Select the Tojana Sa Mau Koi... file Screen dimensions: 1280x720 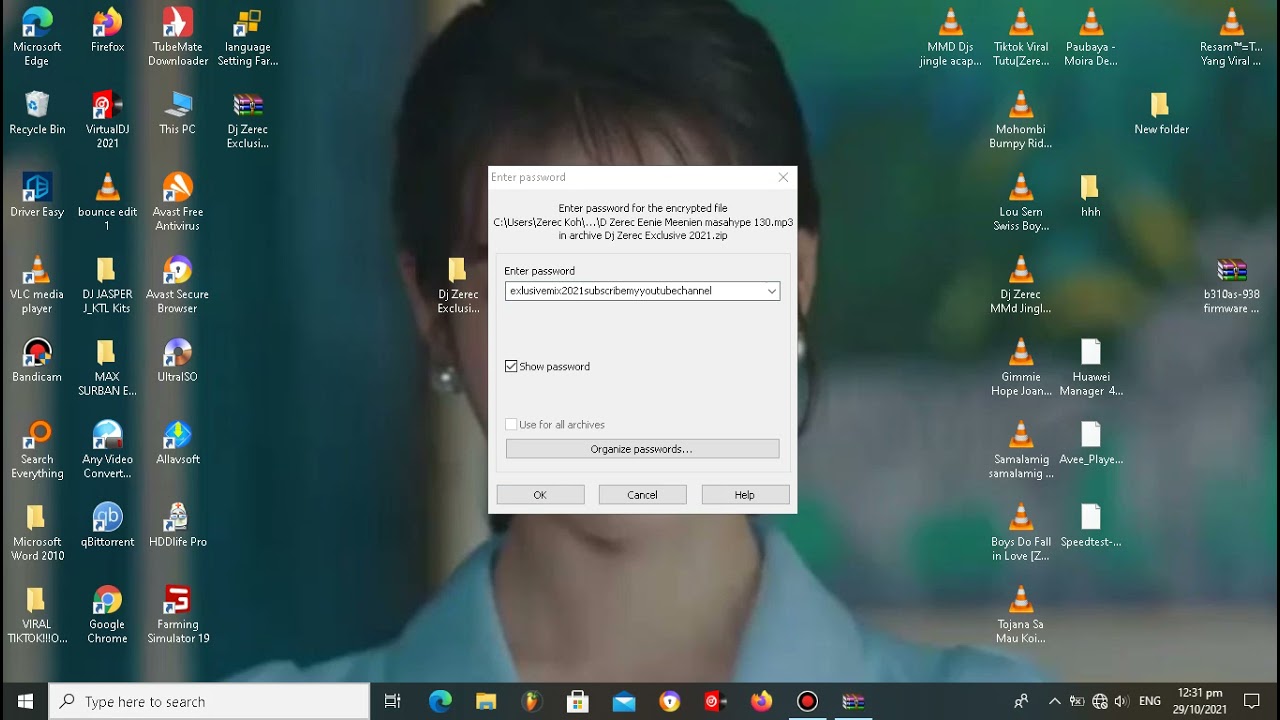1021,616
